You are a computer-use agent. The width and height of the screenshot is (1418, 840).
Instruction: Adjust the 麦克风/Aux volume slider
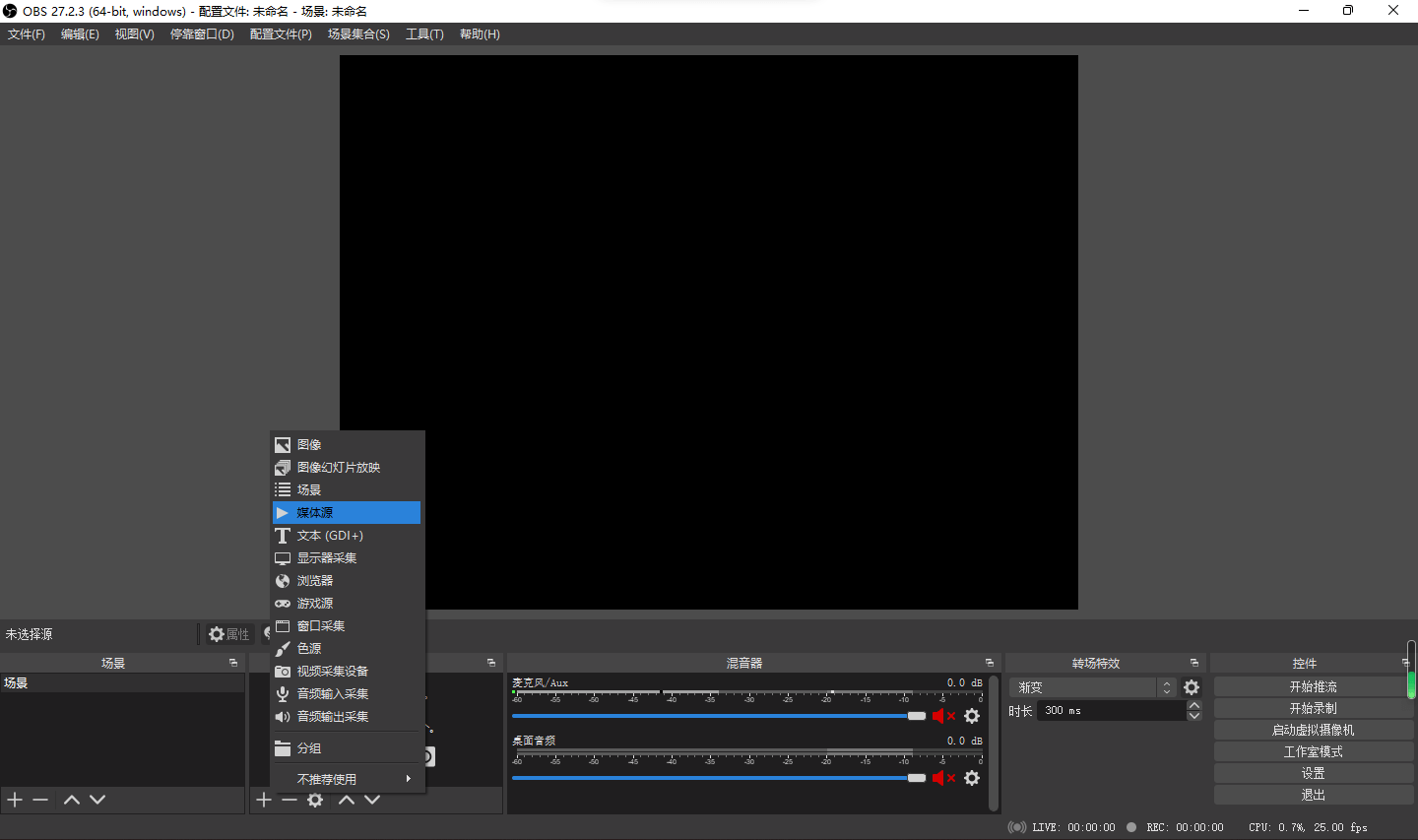coord(719,716)
